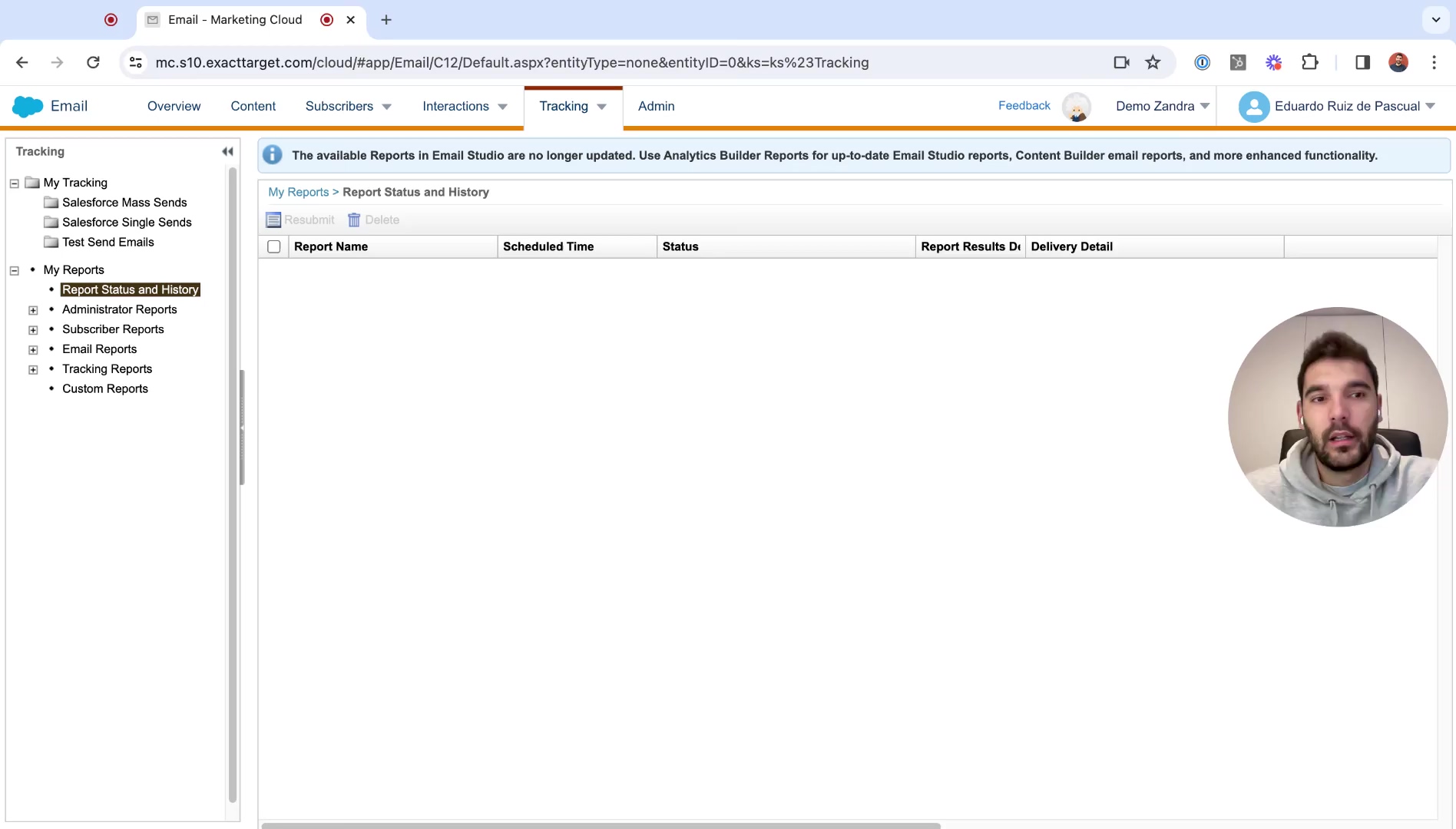Select all reports checkbox in header
Screen dimensions: 1456x829
(x=274, y=246)
